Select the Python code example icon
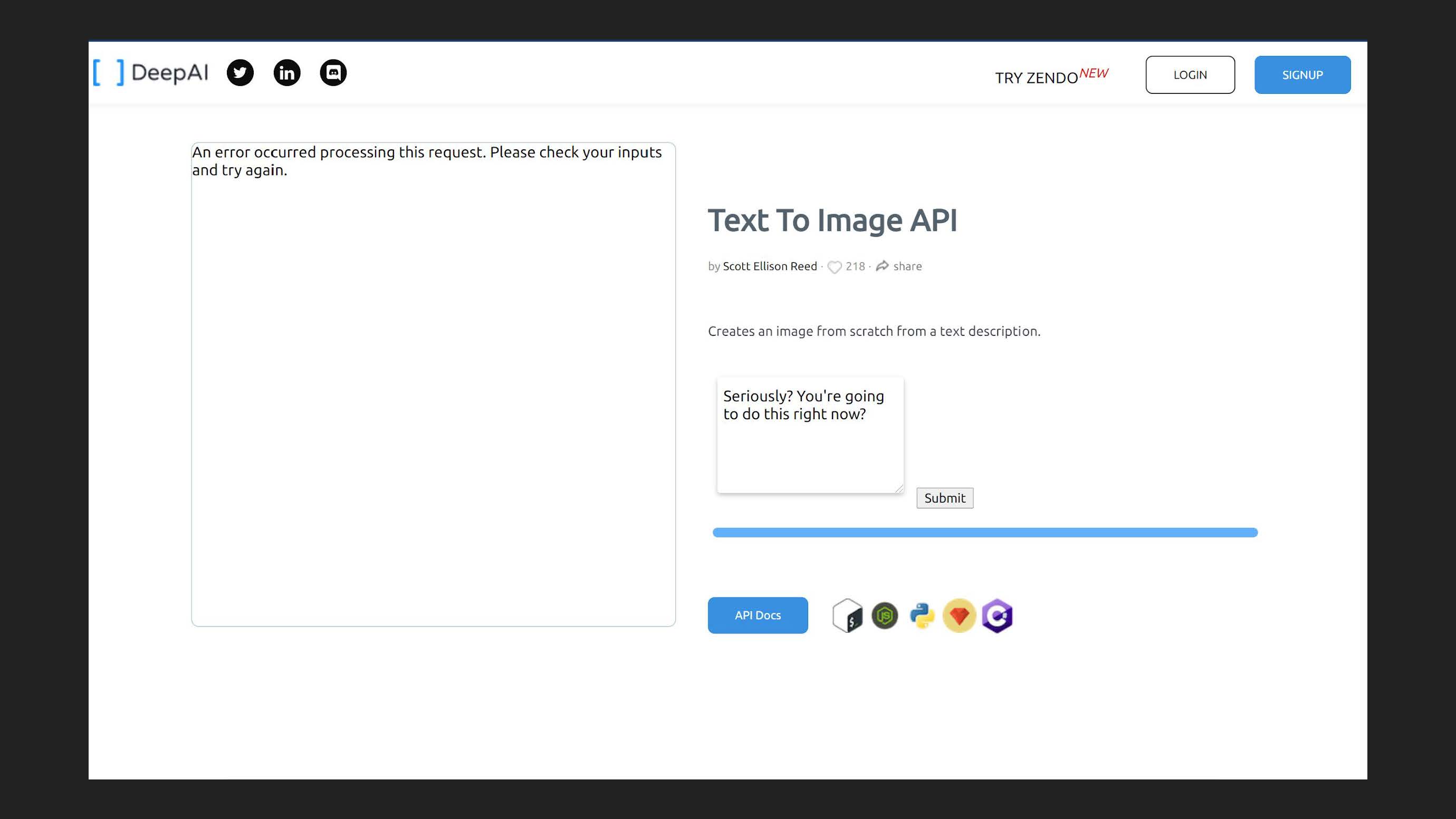 pos(922,615)
